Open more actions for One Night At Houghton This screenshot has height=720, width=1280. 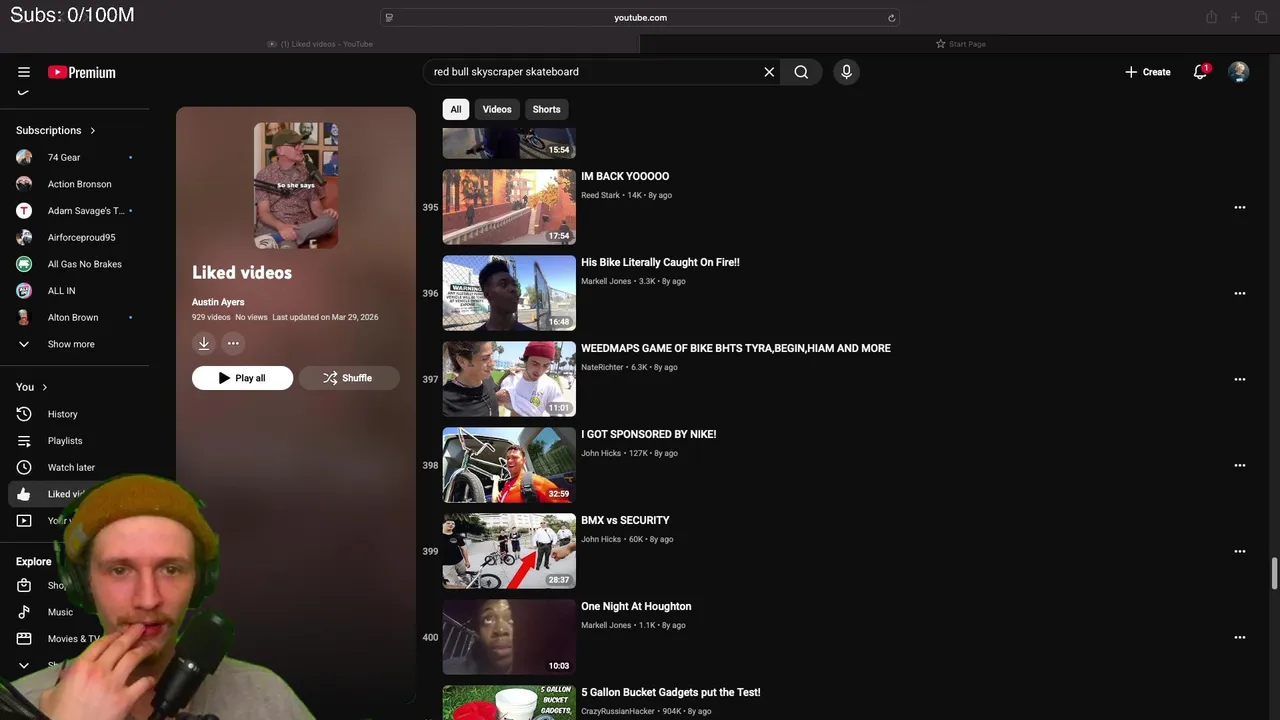(x=1240, y=637)
